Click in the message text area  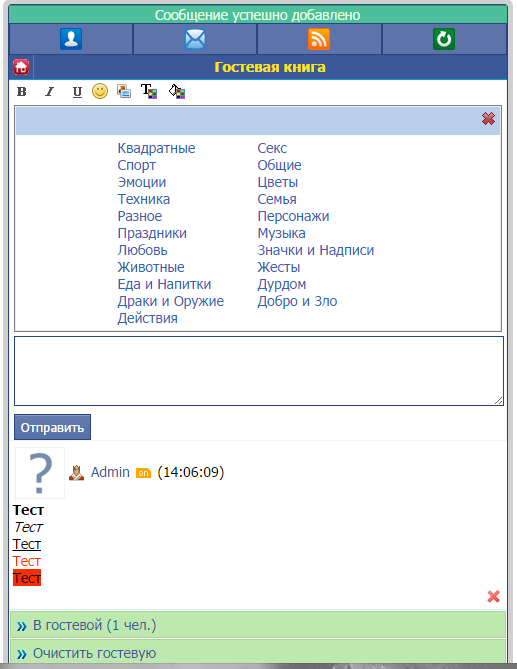pos(258,371)
